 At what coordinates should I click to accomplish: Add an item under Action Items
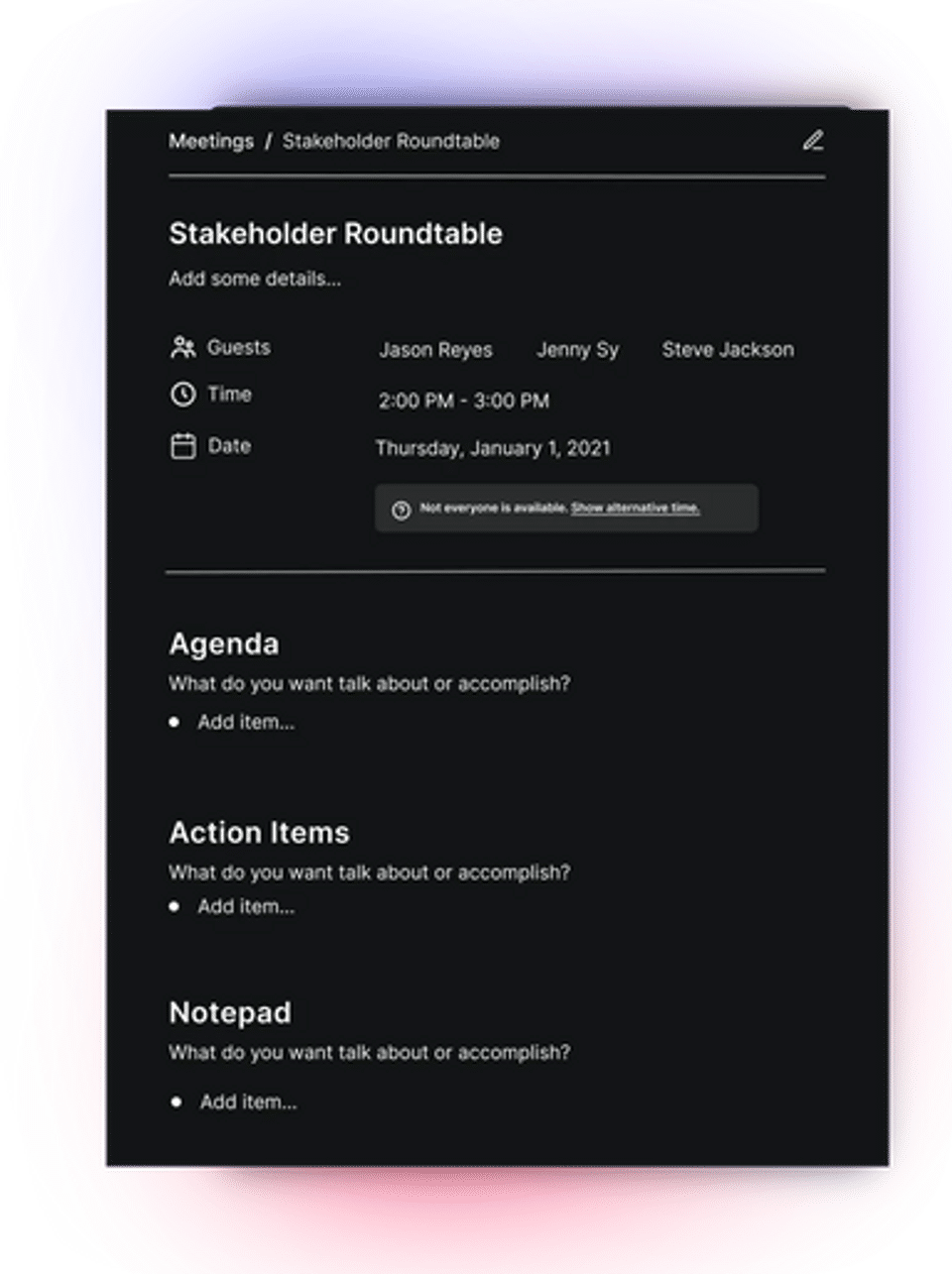coord(246,907)
